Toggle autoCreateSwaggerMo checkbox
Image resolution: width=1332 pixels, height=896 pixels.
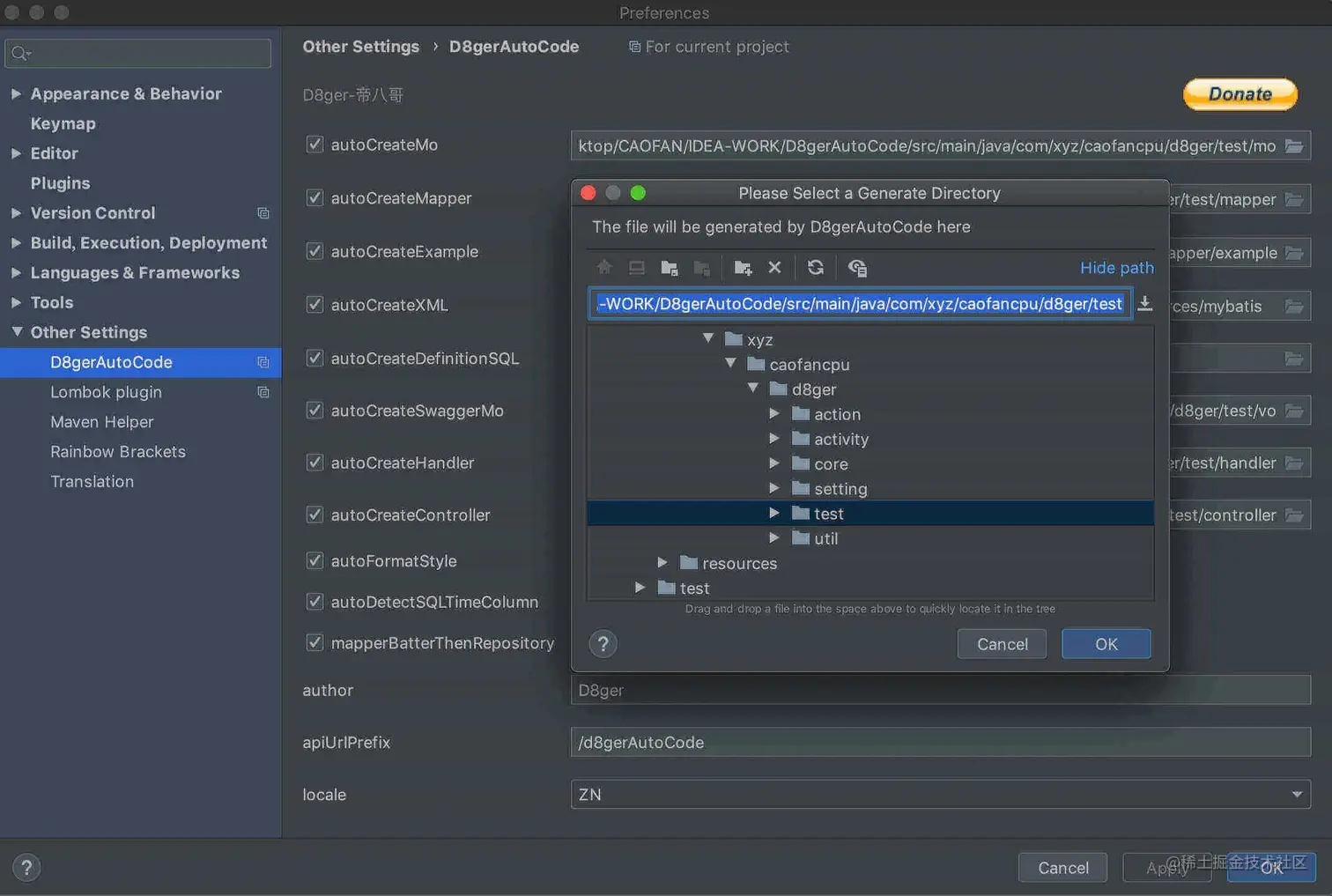point(314,411)
